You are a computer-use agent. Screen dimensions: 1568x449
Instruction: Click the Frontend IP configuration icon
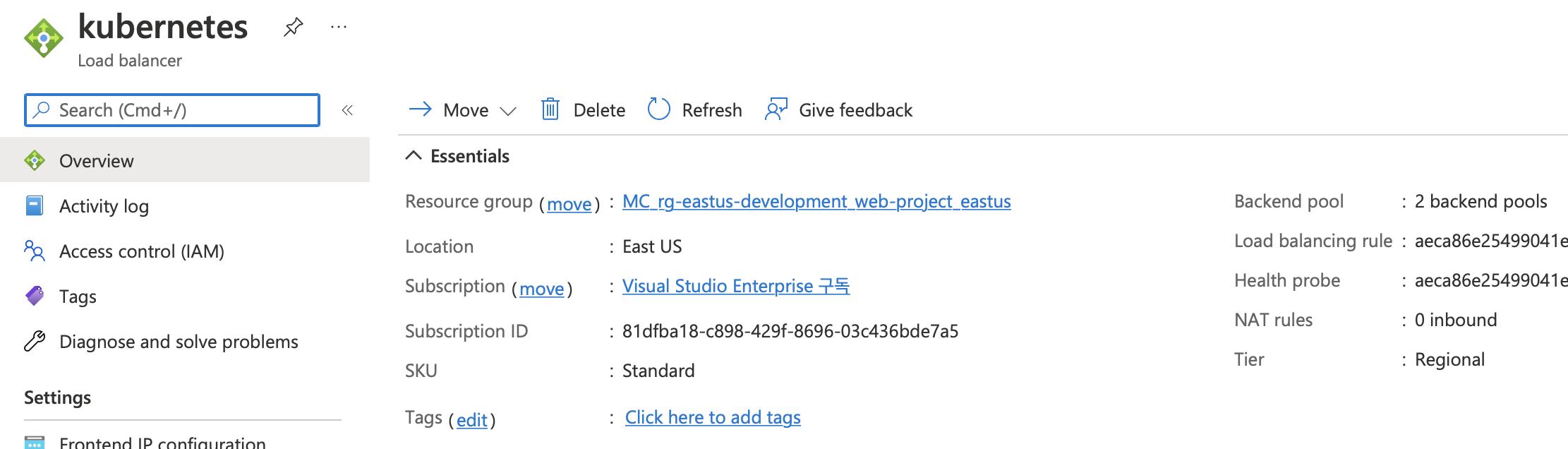click(x=35, y=443)
